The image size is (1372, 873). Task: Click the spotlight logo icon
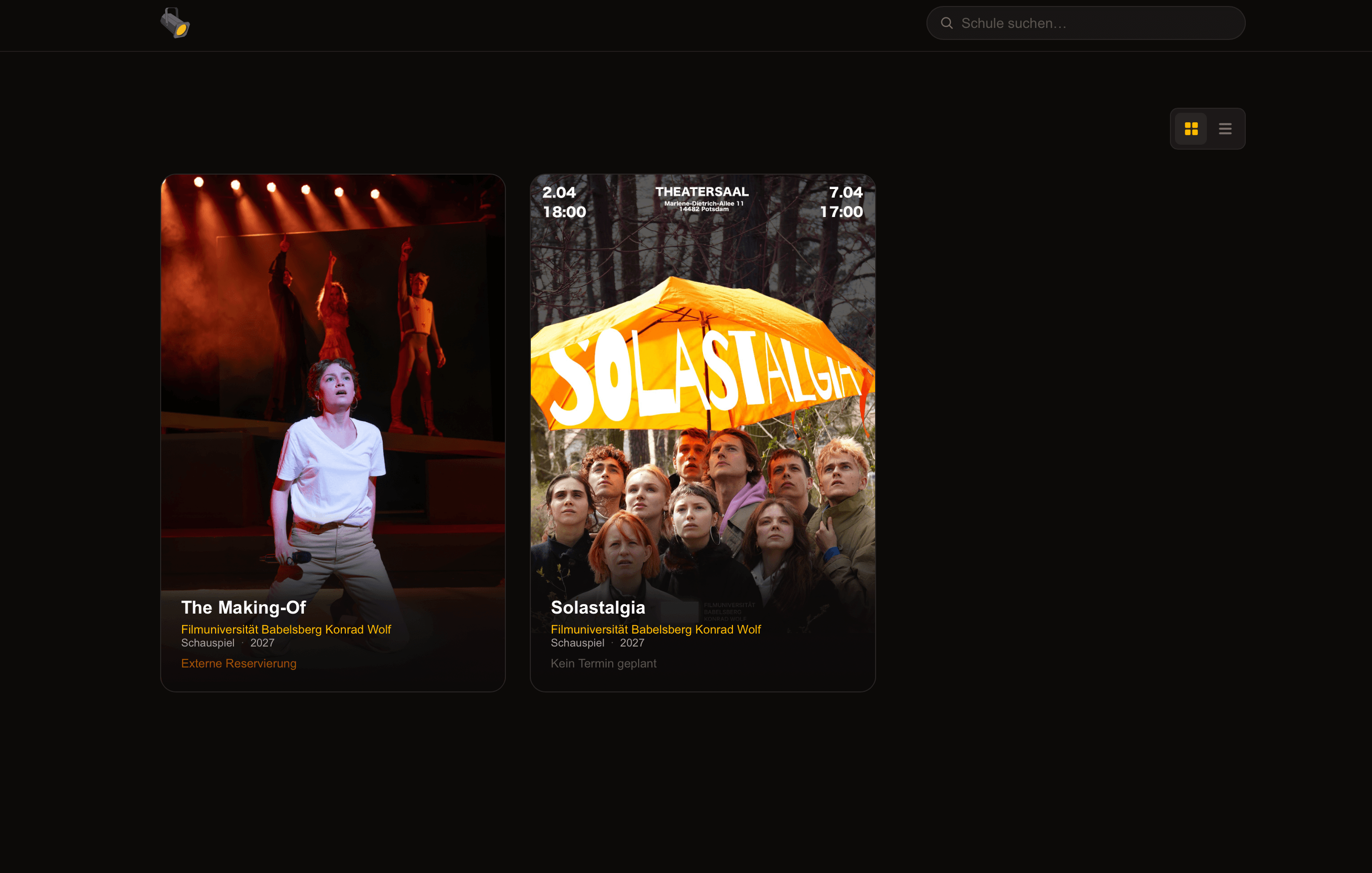(x=175, y=23)
